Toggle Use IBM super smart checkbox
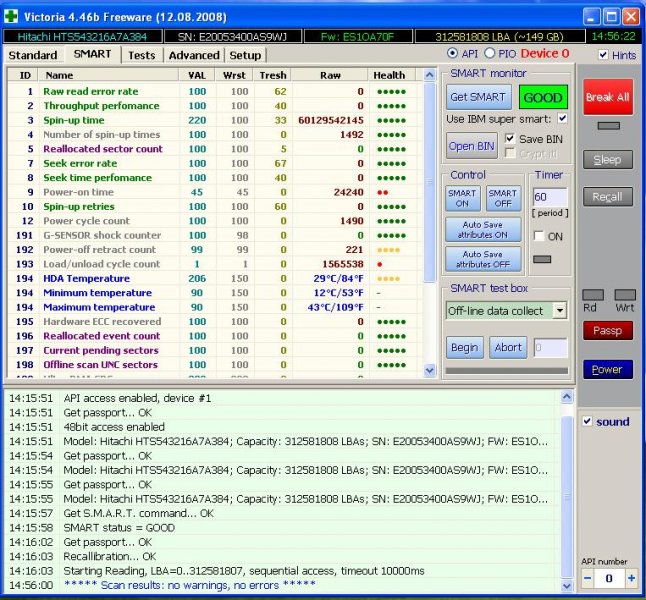This screenshot has height=600, width=646. (562, 120)
